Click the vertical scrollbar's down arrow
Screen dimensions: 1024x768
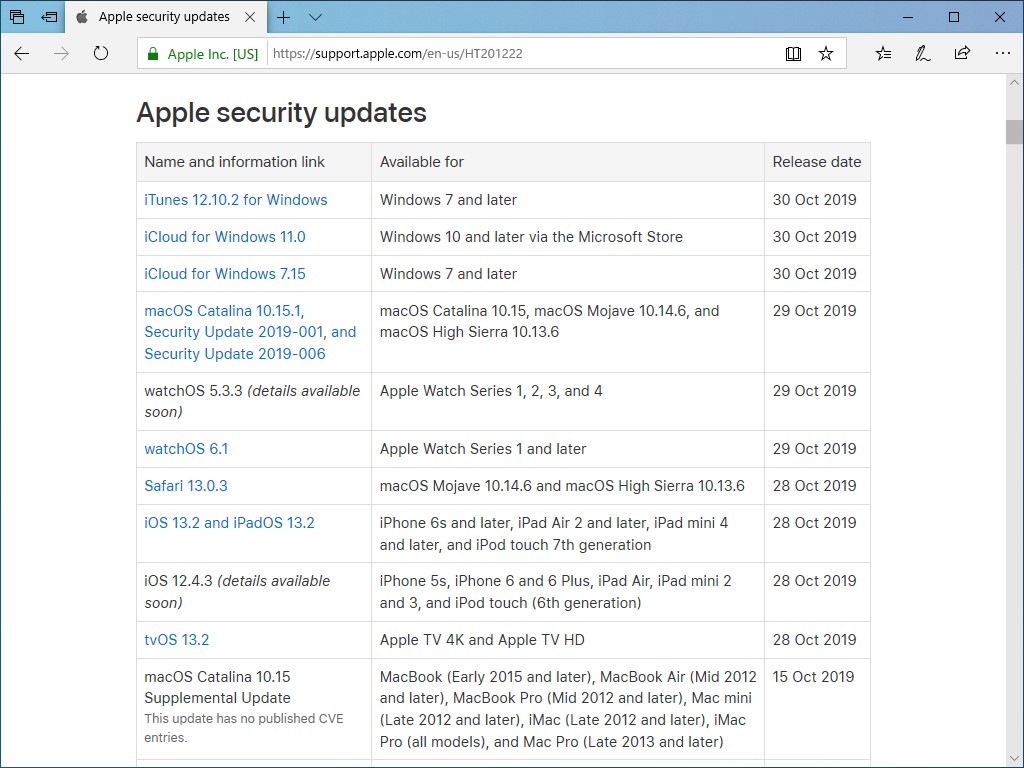coord(1014,759)
